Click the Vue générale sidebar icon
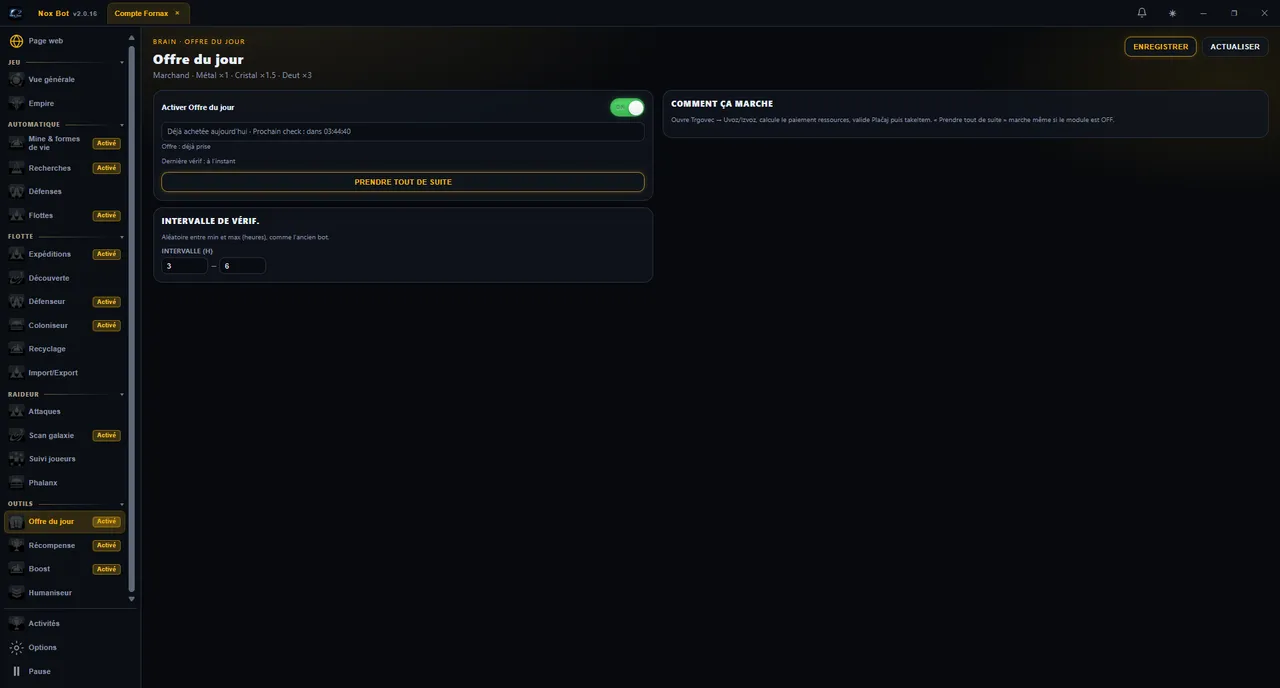Viewport: 1280px width, 688px height. [x=16, y=79]
